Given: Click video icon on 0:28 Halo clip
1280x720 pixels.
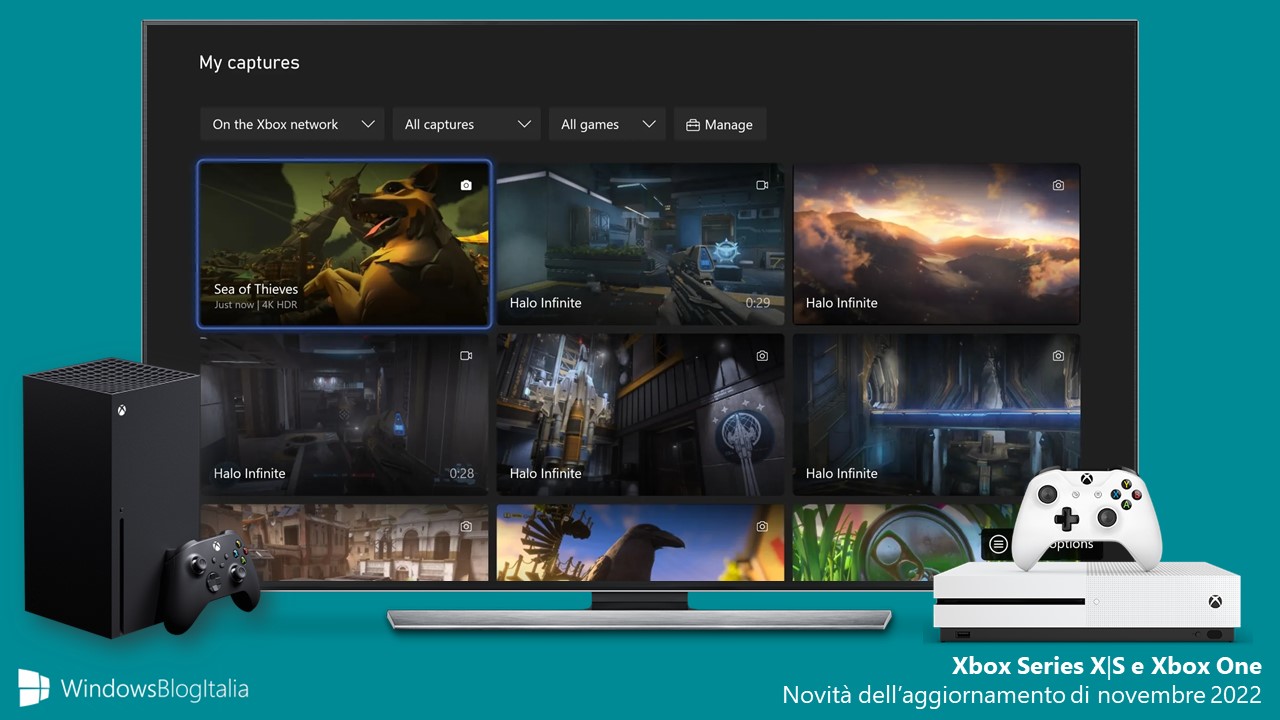Looking at the screenshot, I should (466, 356).
